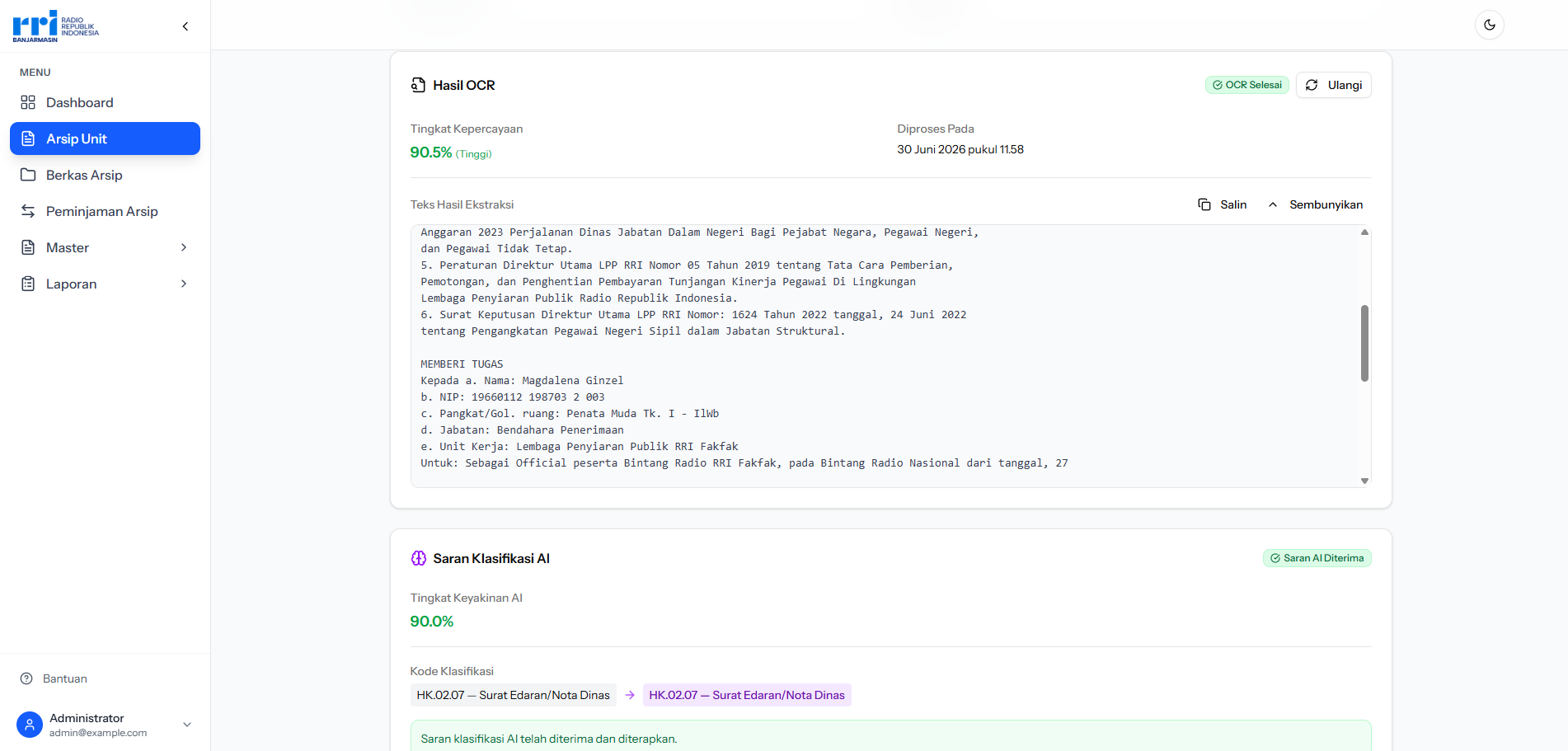
Task: Open Dashboard from the sidebar
Action: 105,102
